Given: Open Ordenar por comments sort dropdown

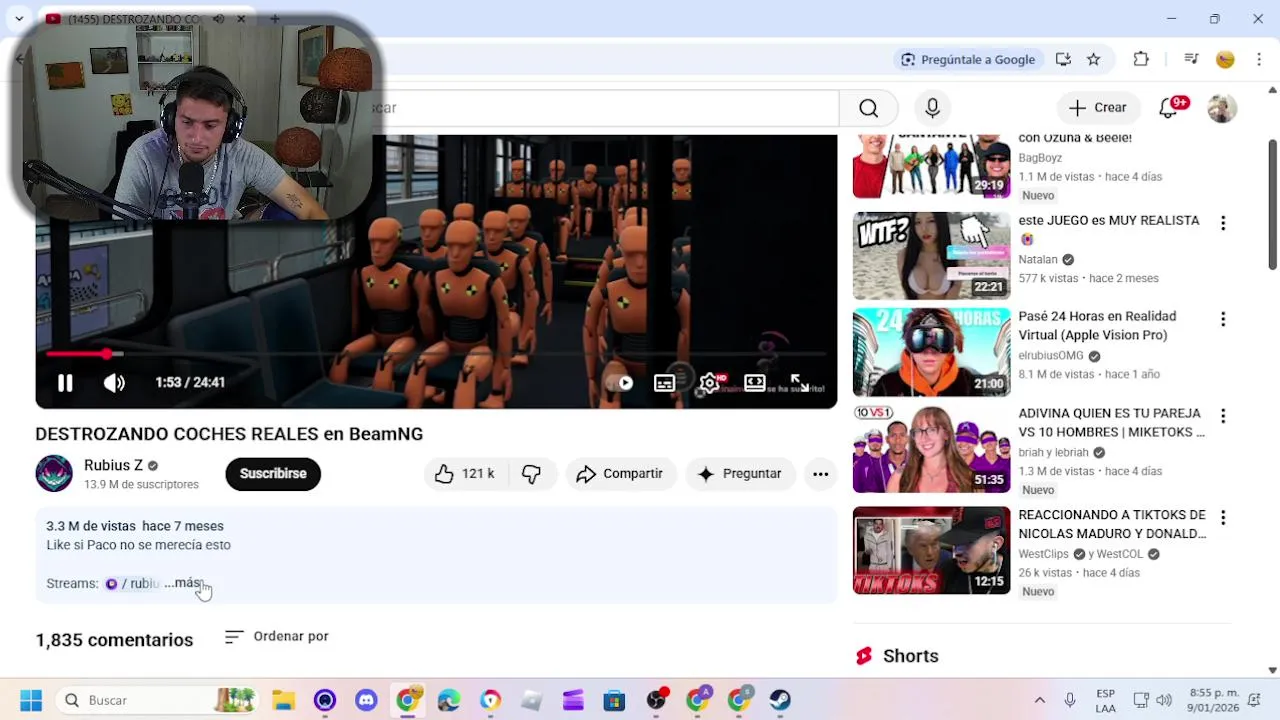Looking at the screenshot, I should click(x=277, y=636).
